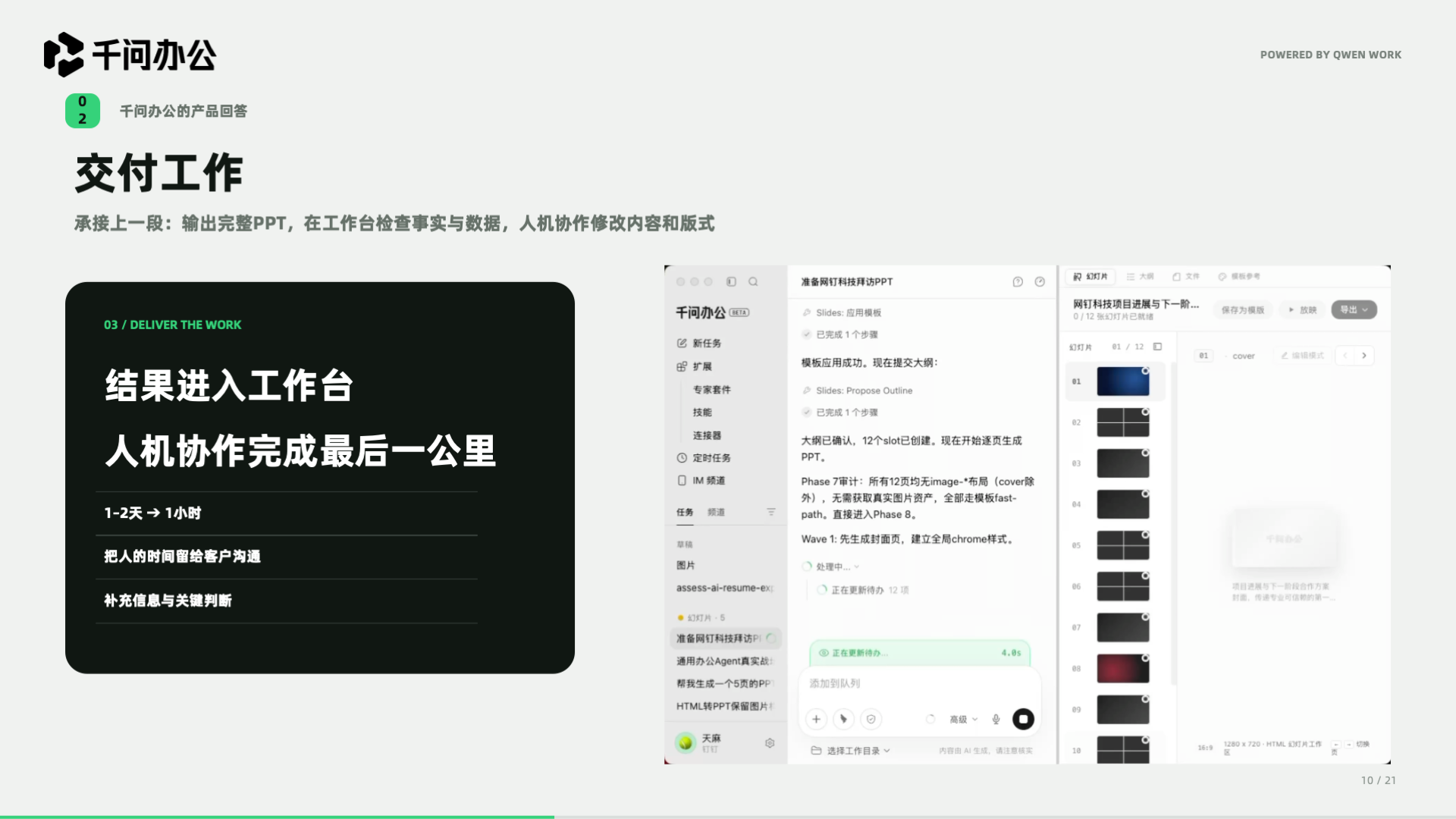Image resolution: width=1456 pixels, height=819 pixels.
Task: Open the 扩展 extensions icon
Action: point(682,366)
